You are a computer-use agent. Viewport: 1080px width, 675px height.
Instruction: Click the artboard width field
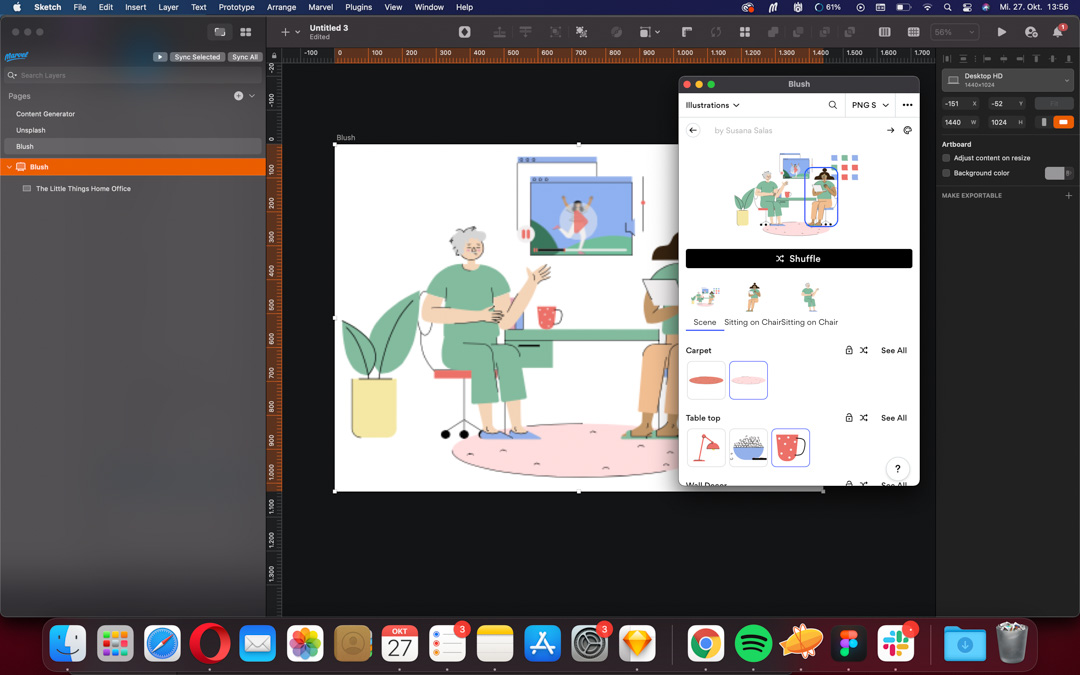[x=960, y=122]
